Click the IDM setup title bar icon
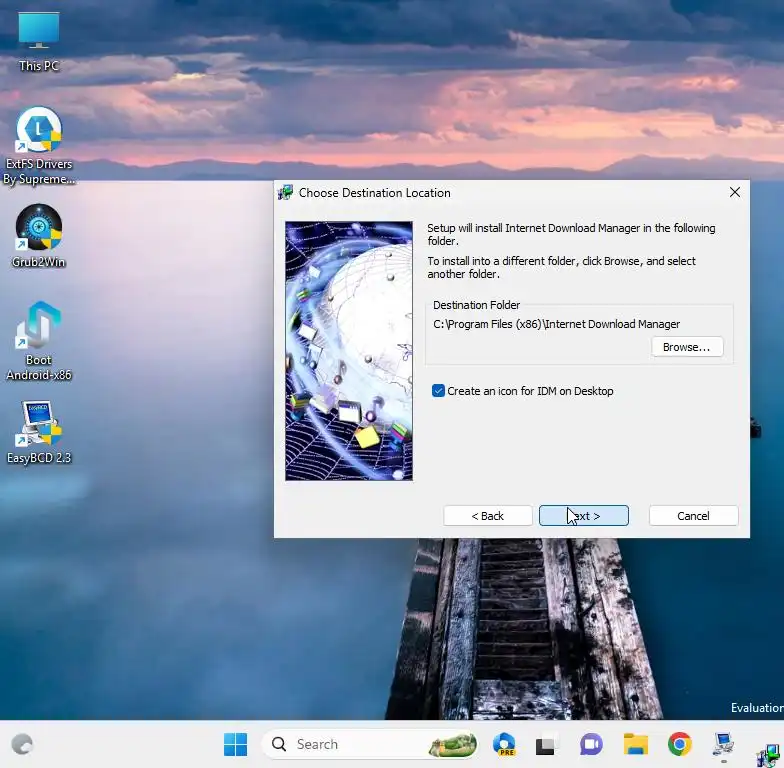This screenshot has width=784, height=768. click(286, 192)
